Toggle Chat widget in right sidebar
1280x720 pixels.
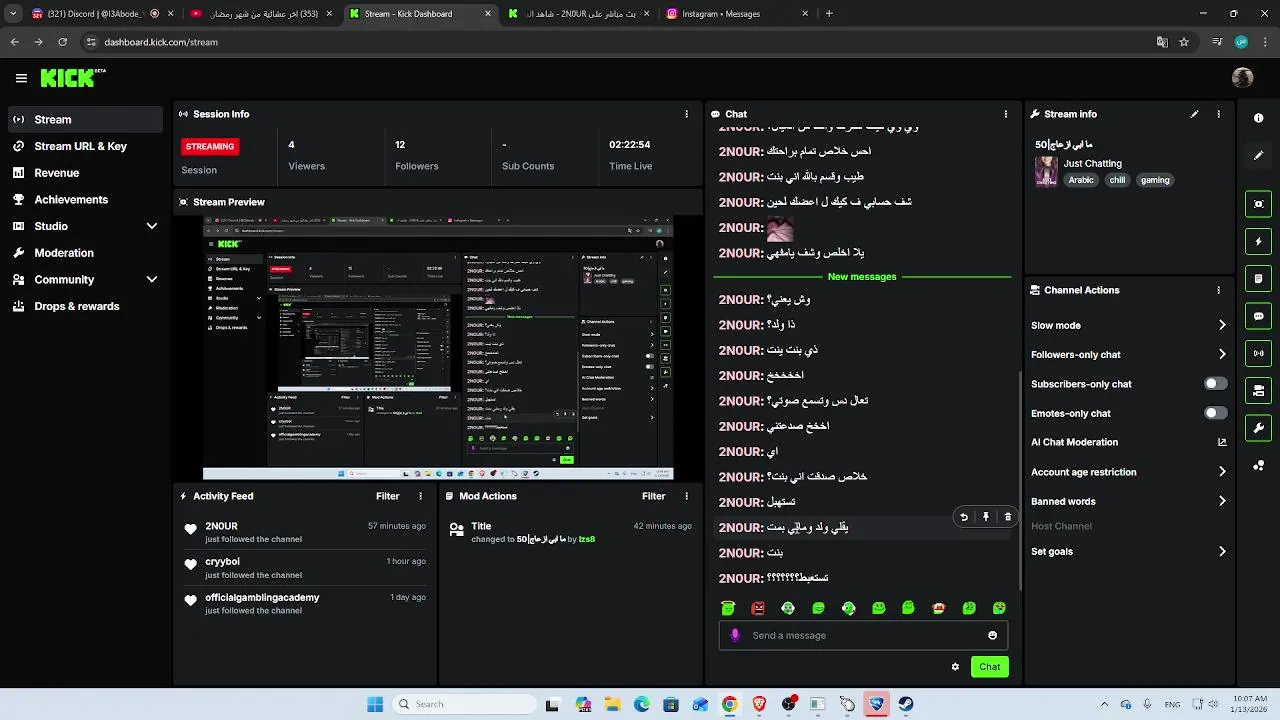pyautogui.click(x=1258, y=316)
